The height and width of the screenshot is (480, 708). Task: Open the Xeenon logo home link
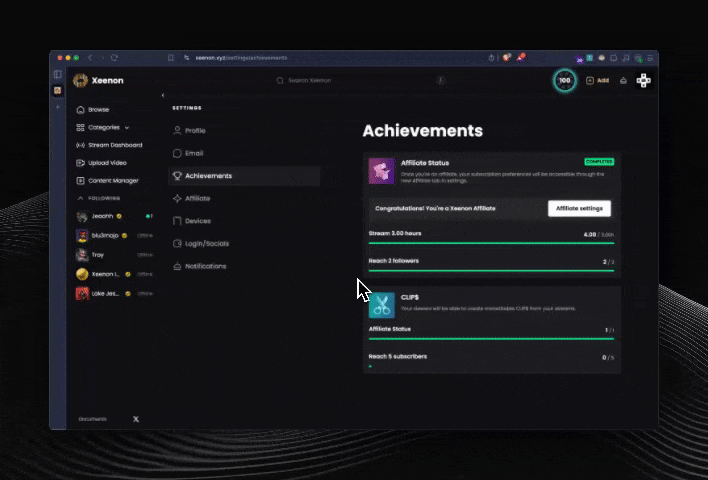pyautogui.click(x=98, y=80)
